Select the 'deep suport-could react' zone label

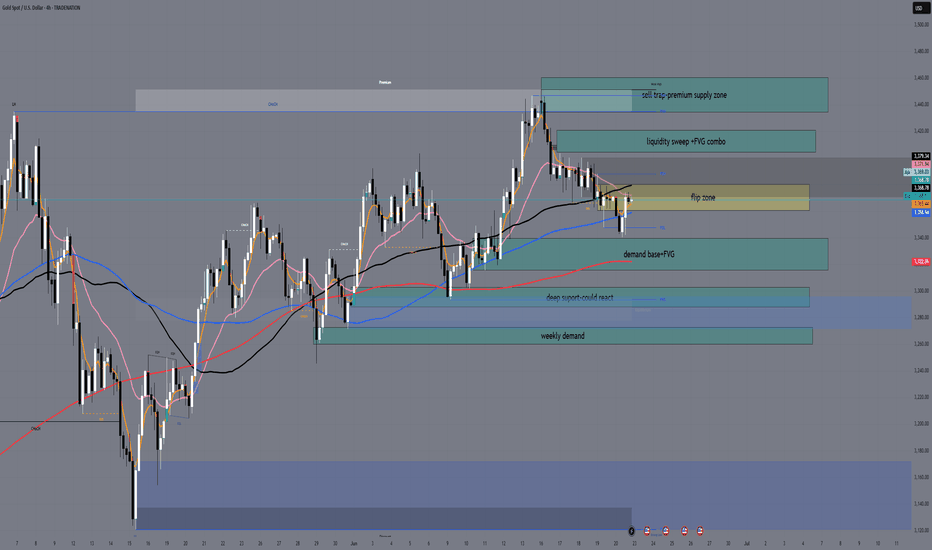pos(580,297)
